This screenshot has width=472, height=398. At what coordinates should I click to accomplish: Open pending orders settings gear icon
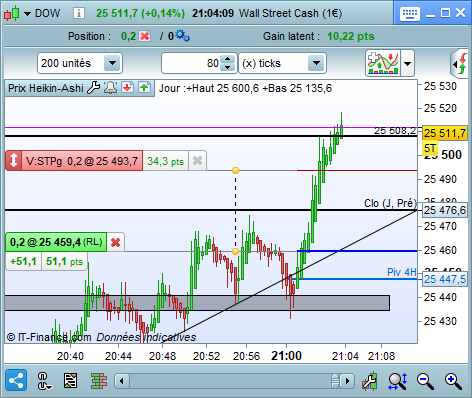tap(182, 35)
